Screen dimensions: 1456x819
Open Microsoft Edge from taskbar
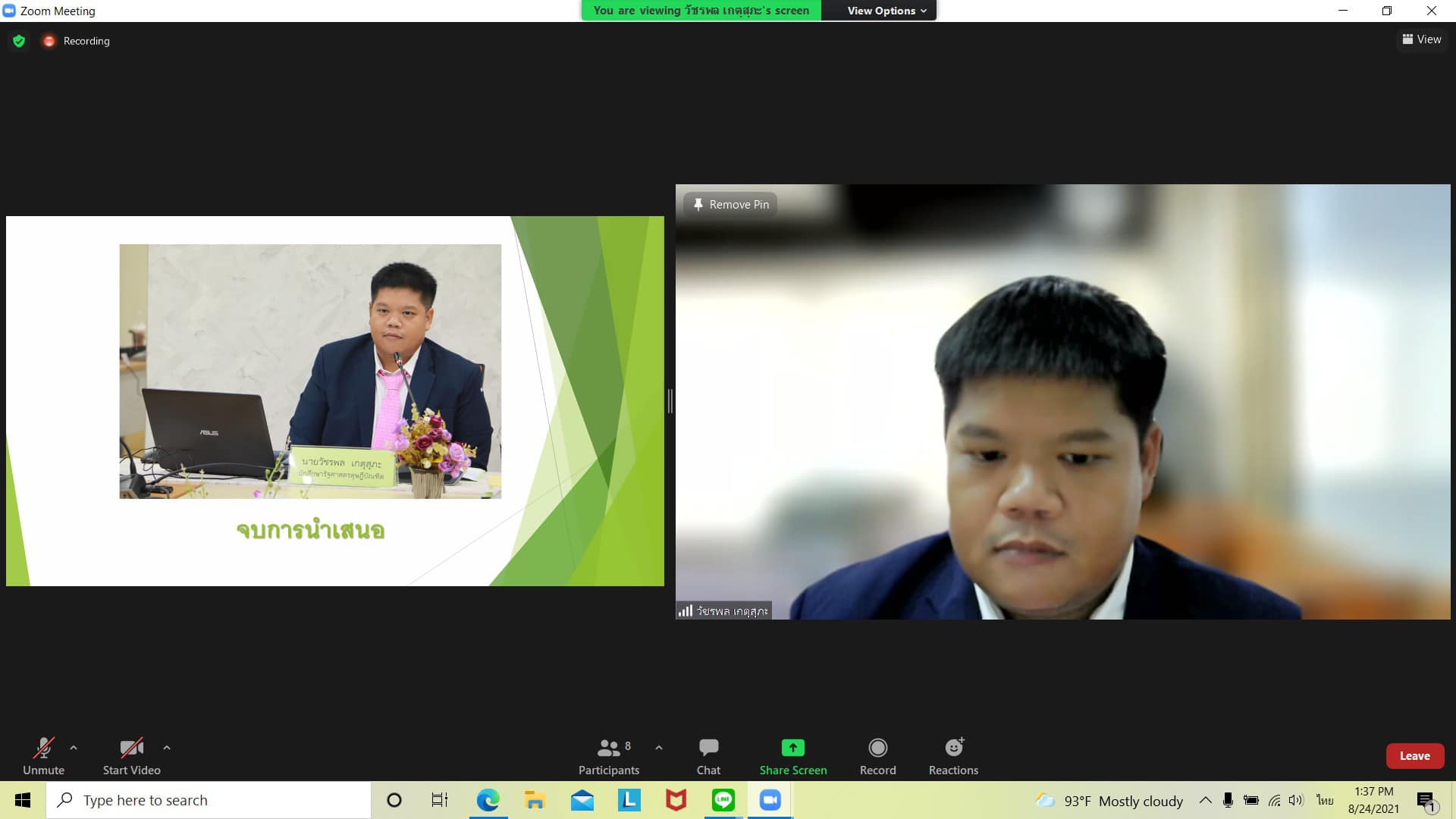click(488, 800)
